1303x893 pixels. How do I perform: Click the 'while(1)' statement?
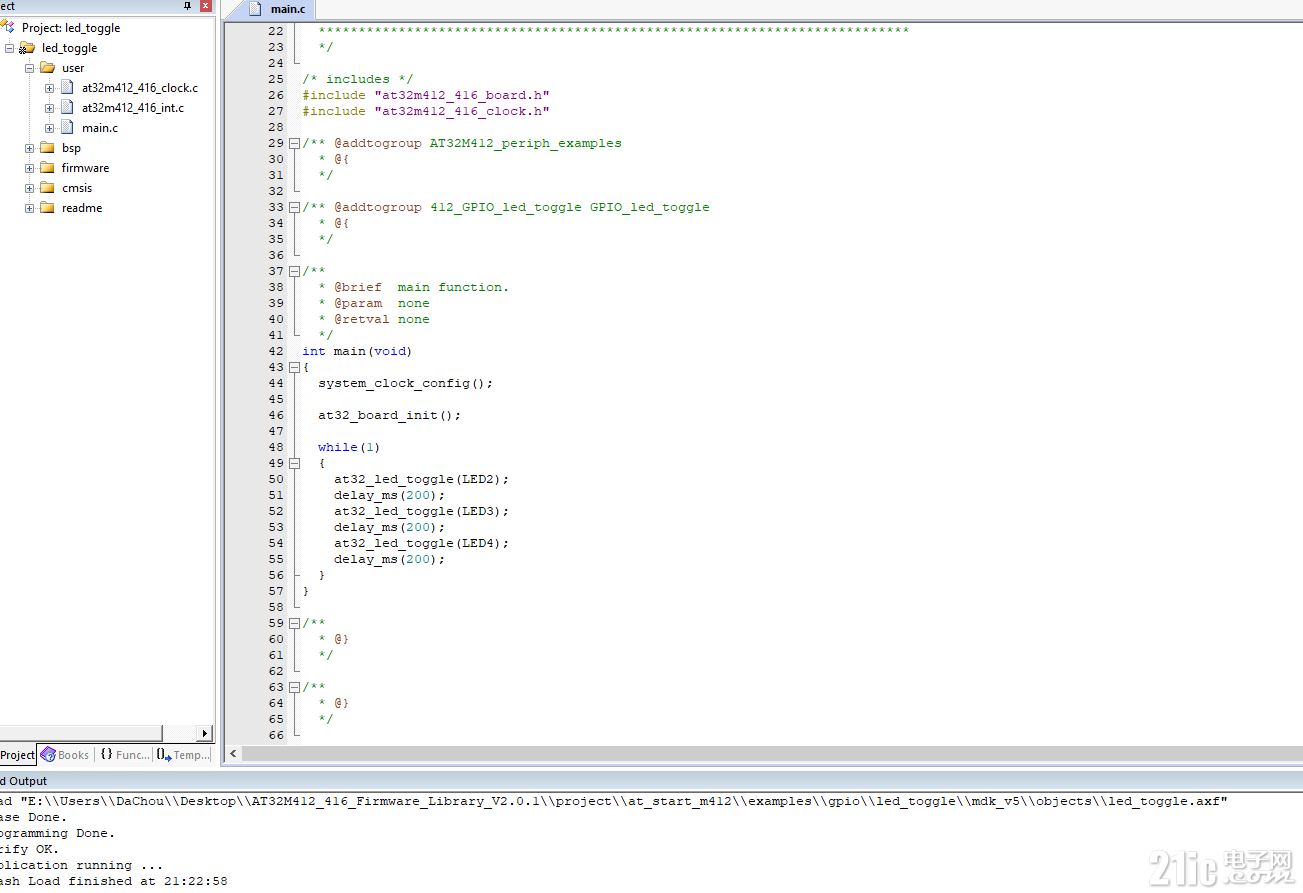point(349,447)
